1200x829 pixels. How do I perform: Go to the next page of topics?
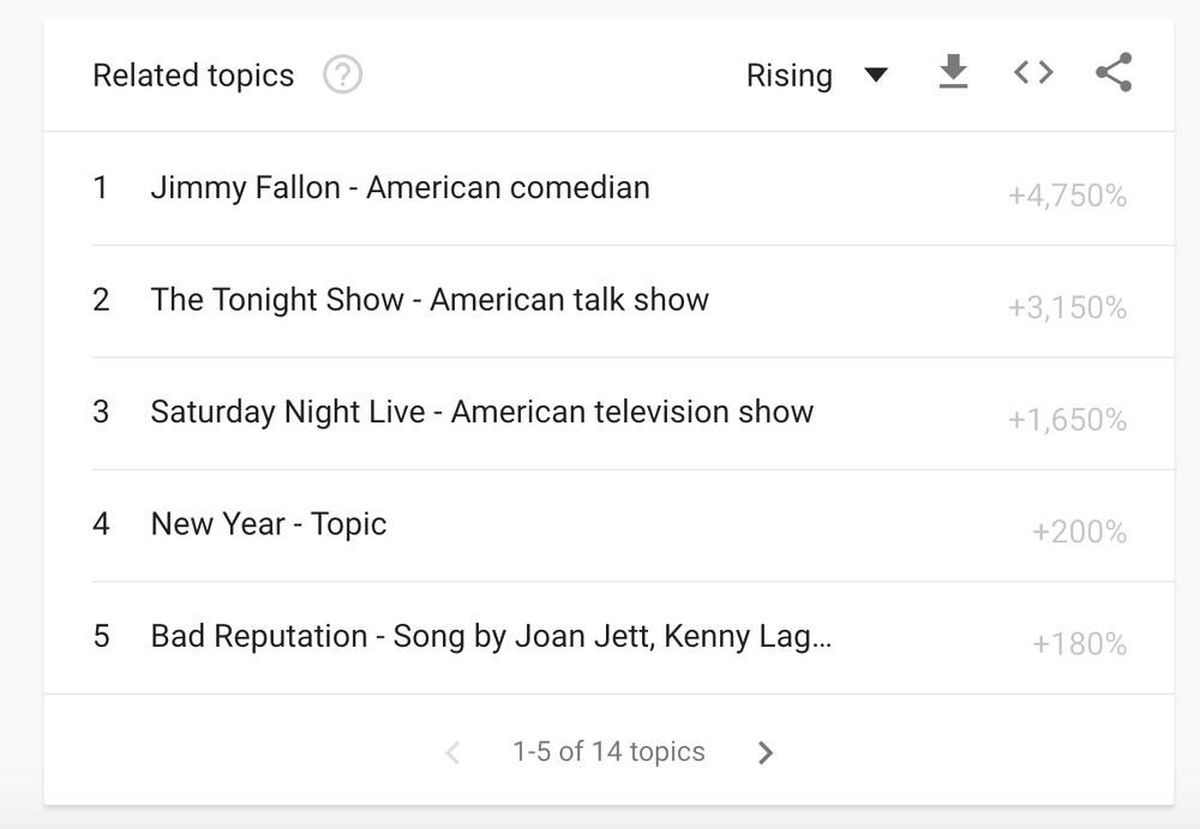point(765,752)
